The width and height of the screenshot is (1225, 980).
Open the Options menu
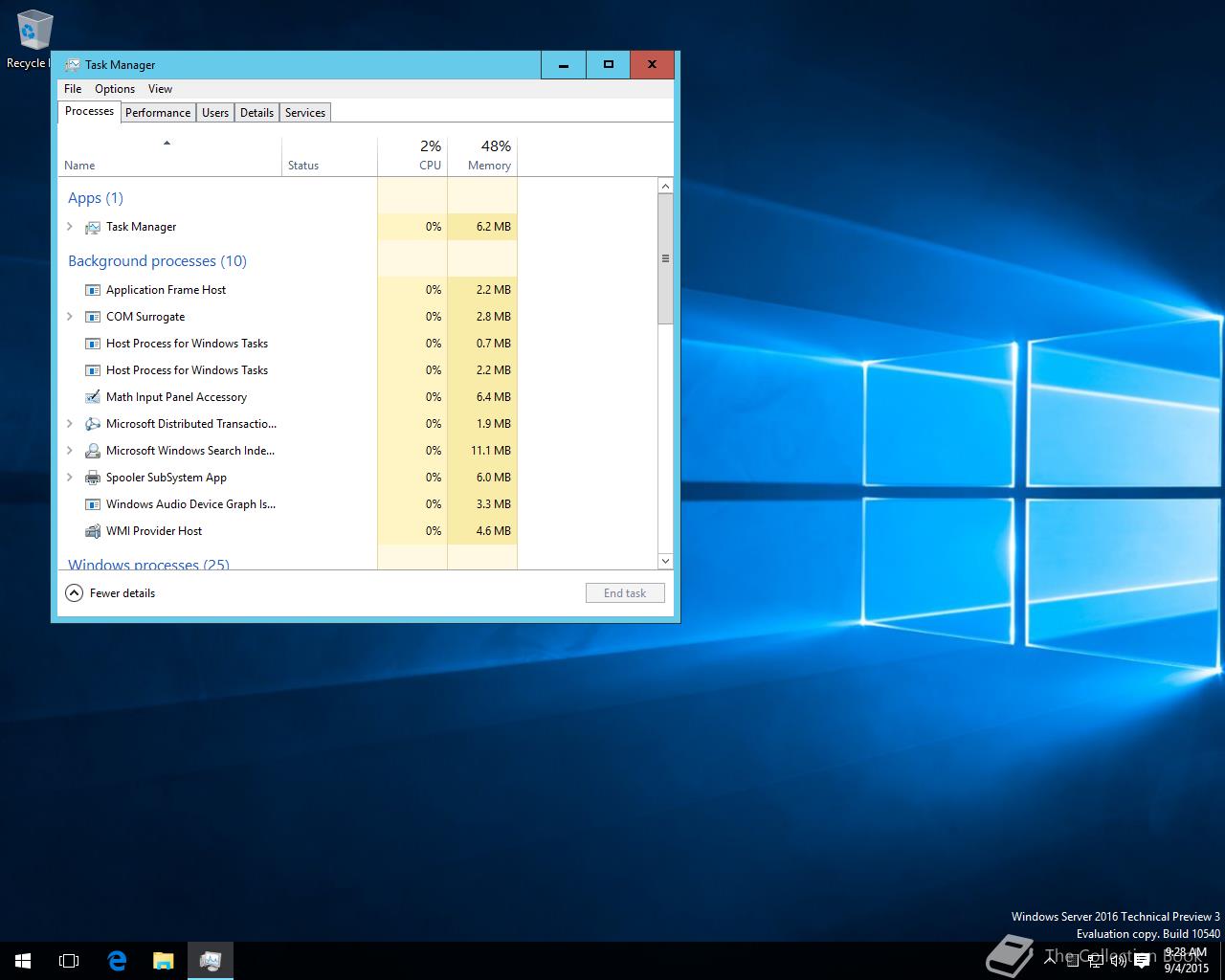pos(115,89)
